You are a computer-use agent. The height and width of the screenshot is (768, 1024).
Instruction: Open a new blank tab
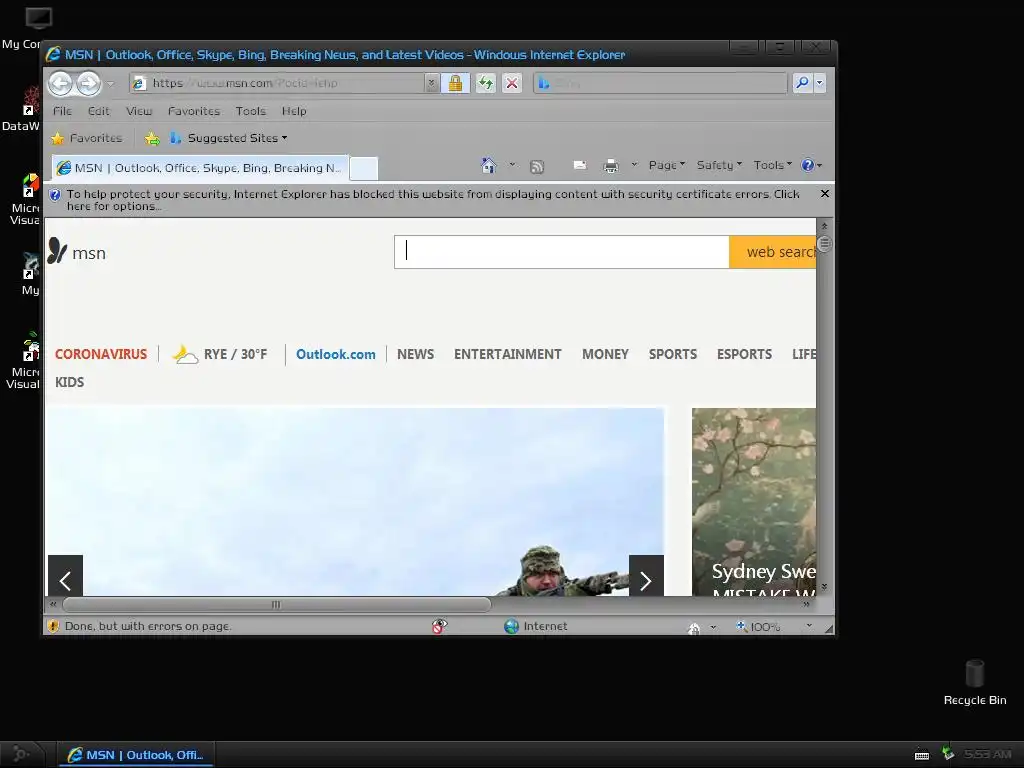point(364,168)
